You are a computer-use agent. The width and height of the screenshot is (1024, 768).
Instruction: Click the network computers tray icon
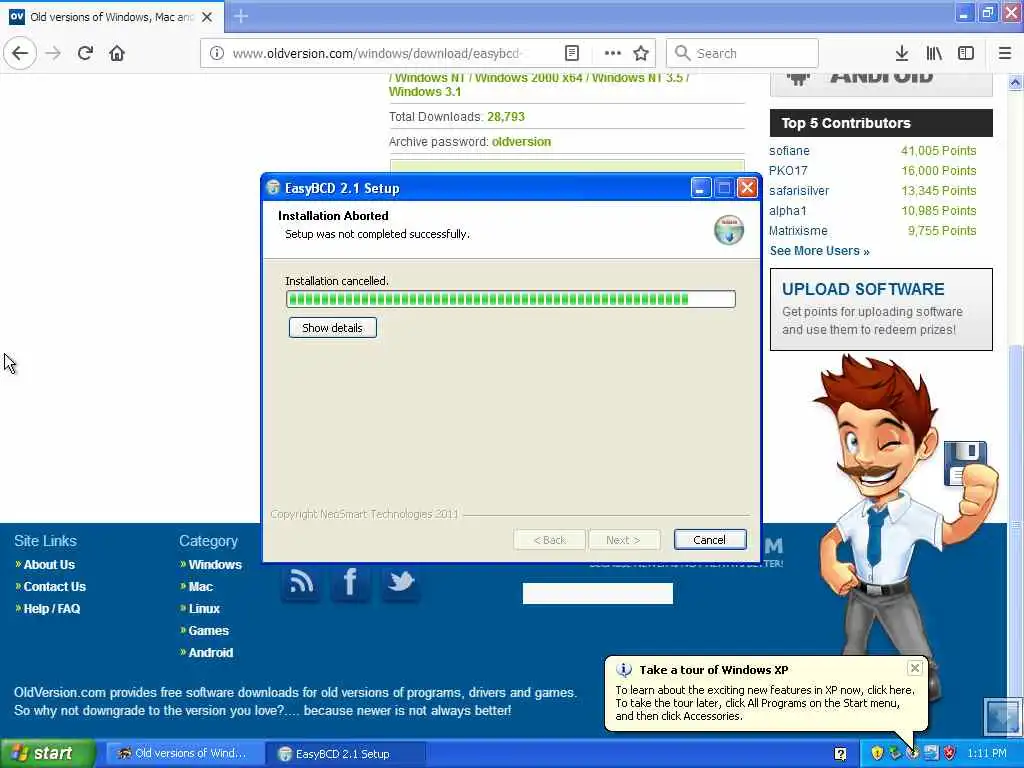[x=931, y=753]
